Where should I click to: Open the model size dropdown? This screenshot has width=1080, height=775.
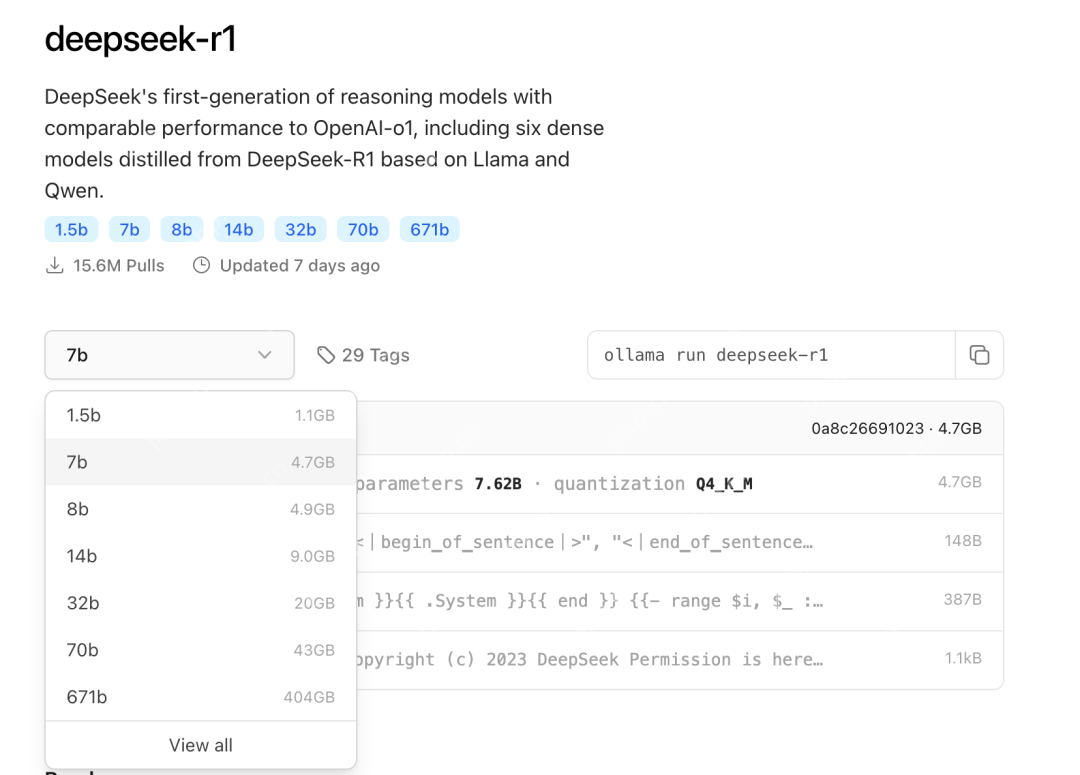168,354
